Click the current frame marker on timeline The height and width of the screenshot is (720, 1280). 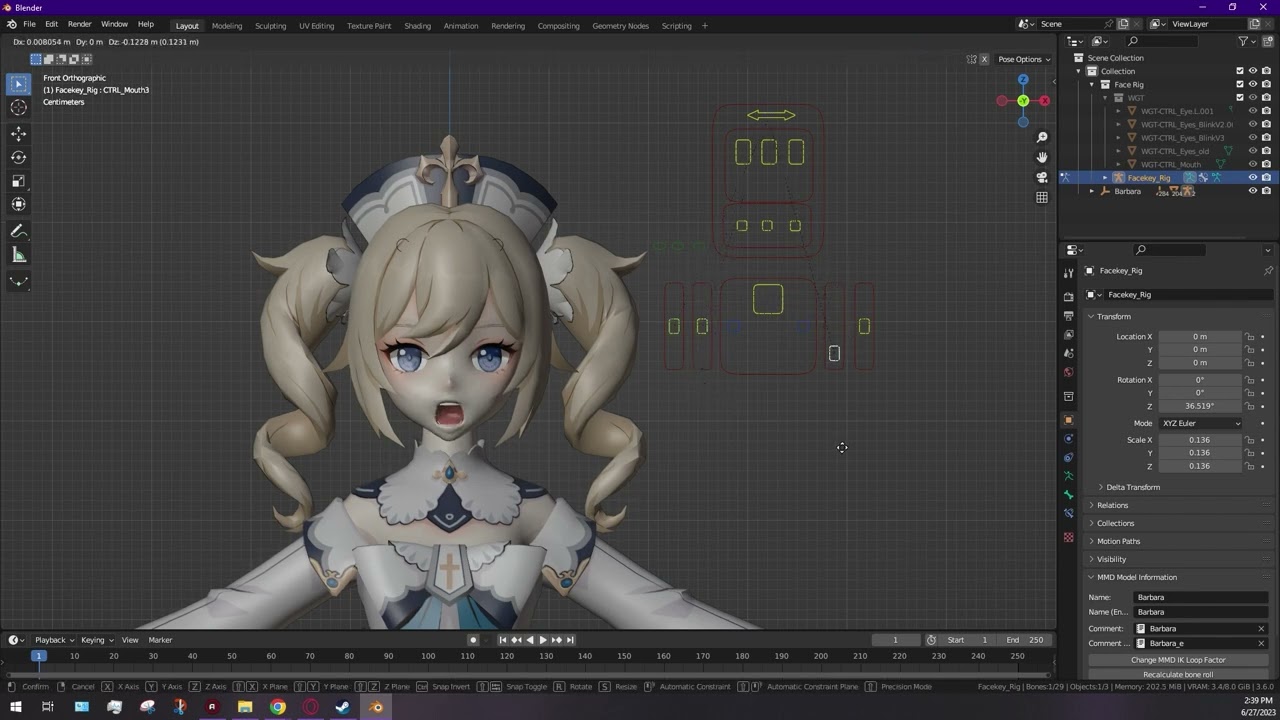pos(38,656)
